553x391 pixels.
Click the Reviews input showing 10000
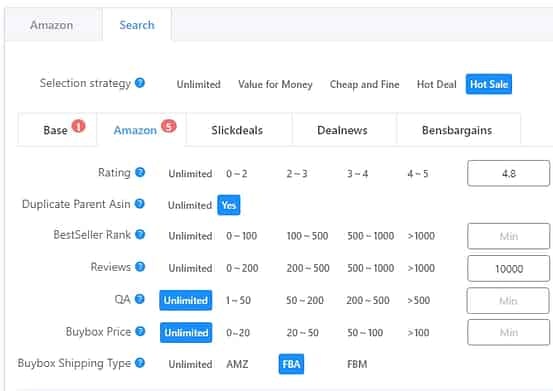click(509, 269)
